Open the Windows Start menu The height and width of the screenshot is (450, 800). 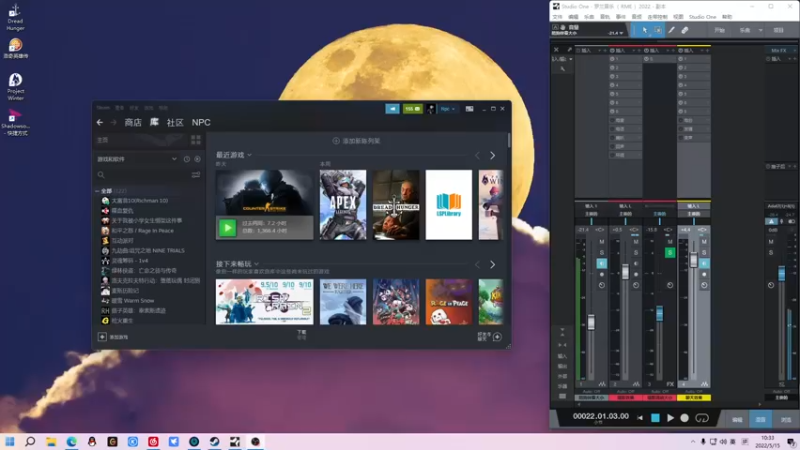(10, 441)
